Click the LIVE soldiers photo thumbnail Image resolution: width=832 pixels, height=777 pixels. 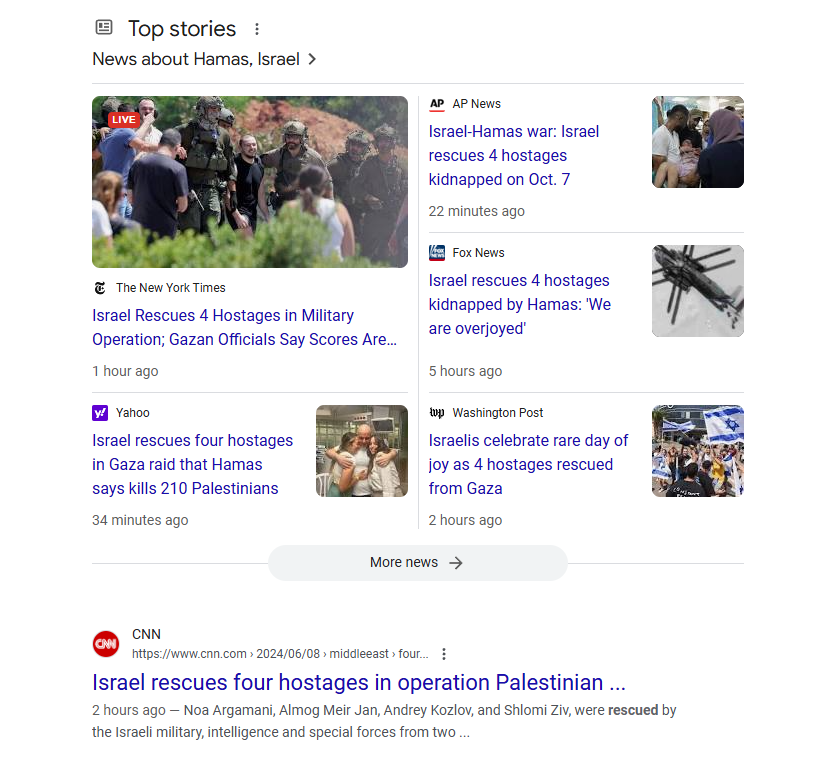tap(250, 182)
